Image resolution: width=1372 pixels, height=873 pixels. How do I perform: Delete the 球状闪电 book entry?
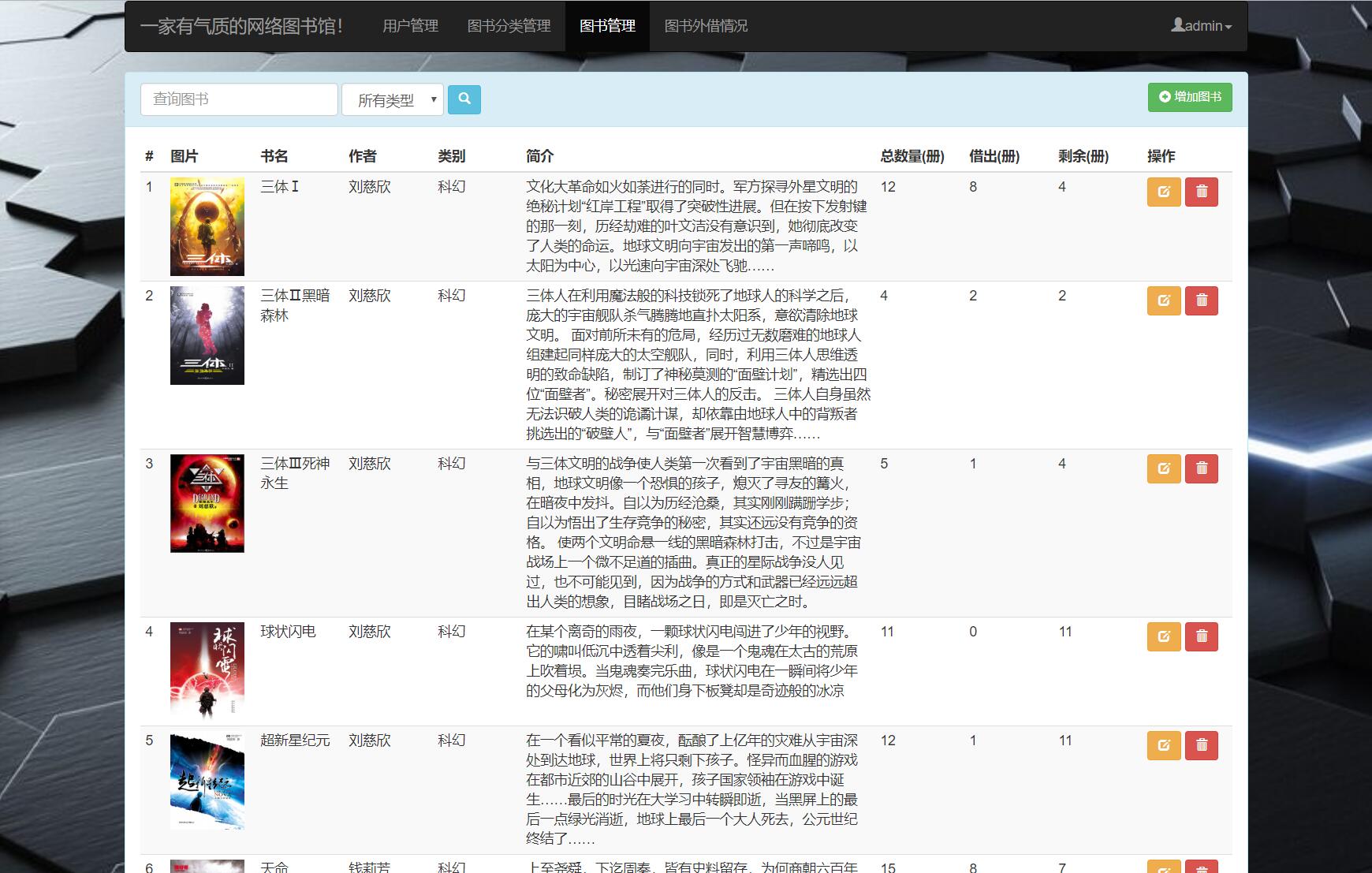(1202, 636)
